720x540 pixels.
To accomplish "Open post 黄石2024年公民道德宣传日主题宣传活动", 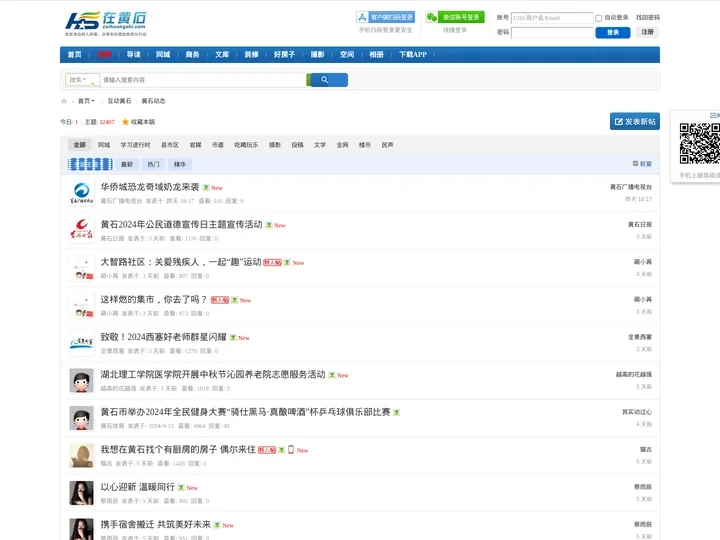I will pyautogui.click(x=181, y=225).
